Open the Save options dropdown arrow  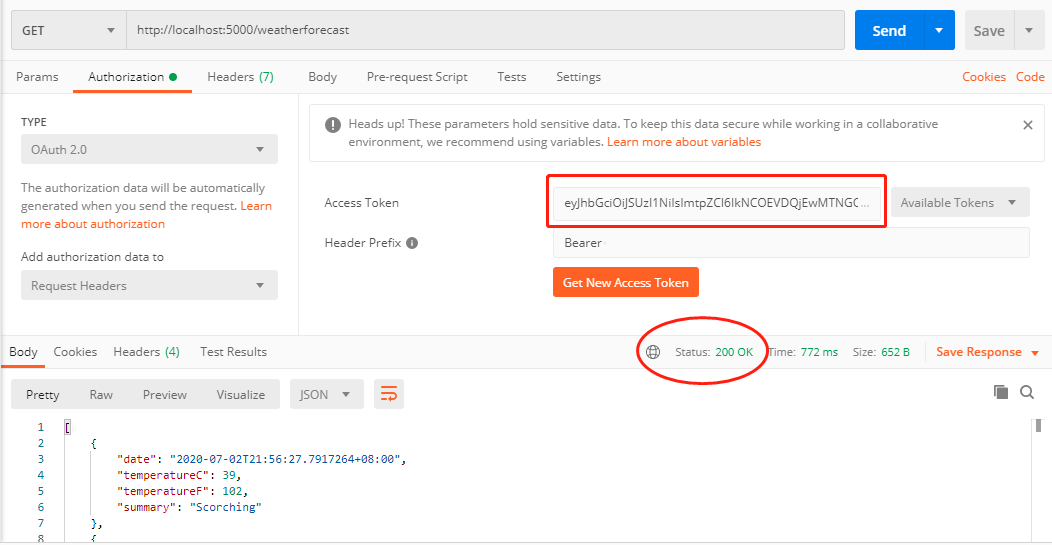coord(1029,30)
